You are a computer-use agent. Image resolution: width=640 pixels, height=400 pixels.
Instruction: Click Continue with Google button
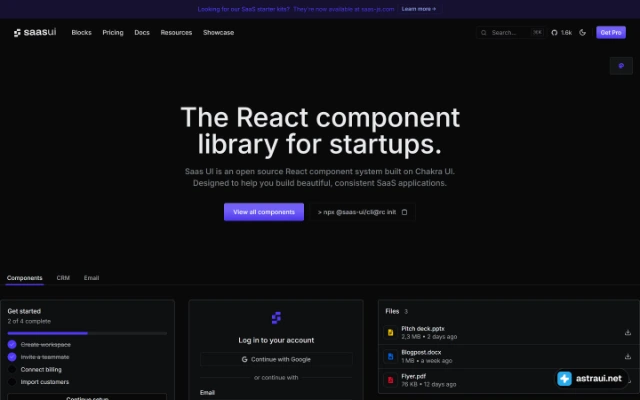276,360
